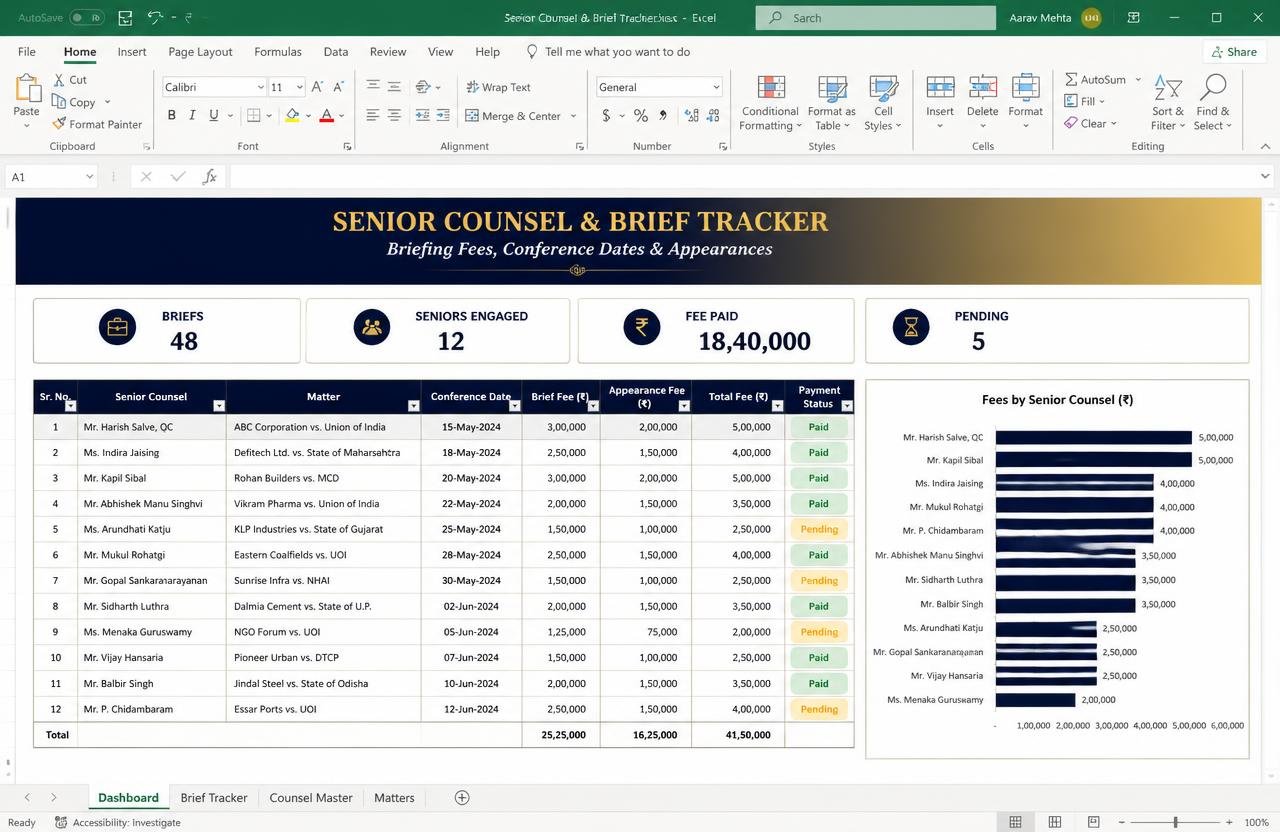Screen dimensions: 1280x832
Task: Switch to the Review ribbon tab
Action: [388, 52]
